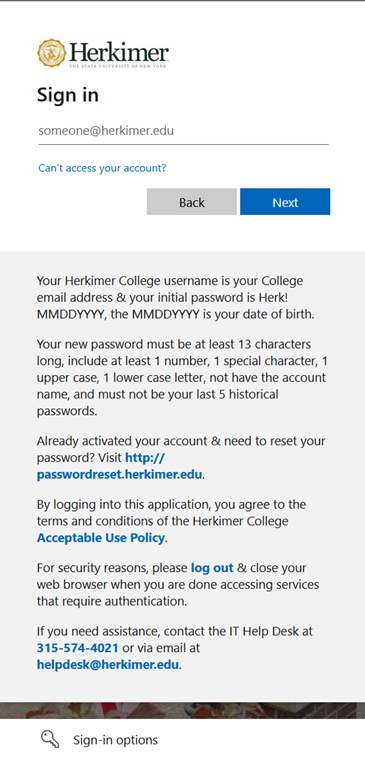Open the Acceptable Use Policy link
This screenshot has width=365, height=759.
point(101,537)
